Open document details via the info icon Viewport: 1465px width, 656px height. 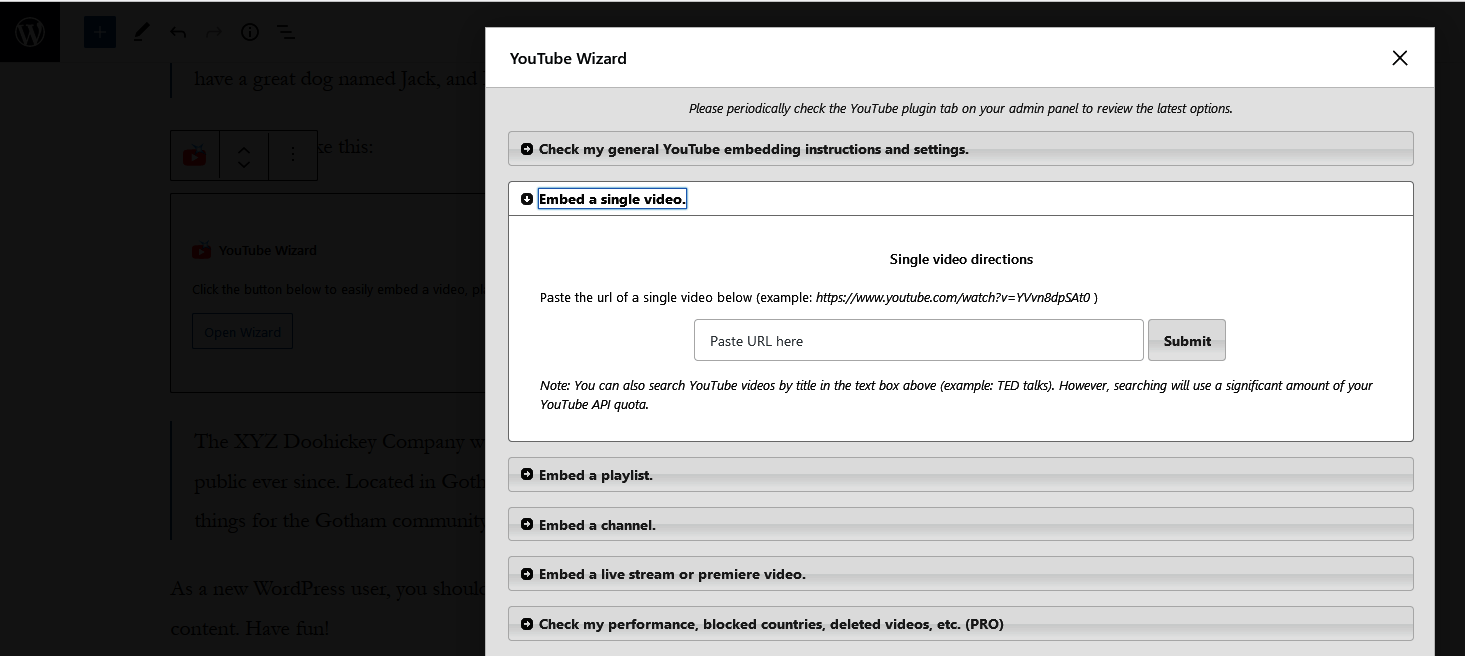point(249,31)
